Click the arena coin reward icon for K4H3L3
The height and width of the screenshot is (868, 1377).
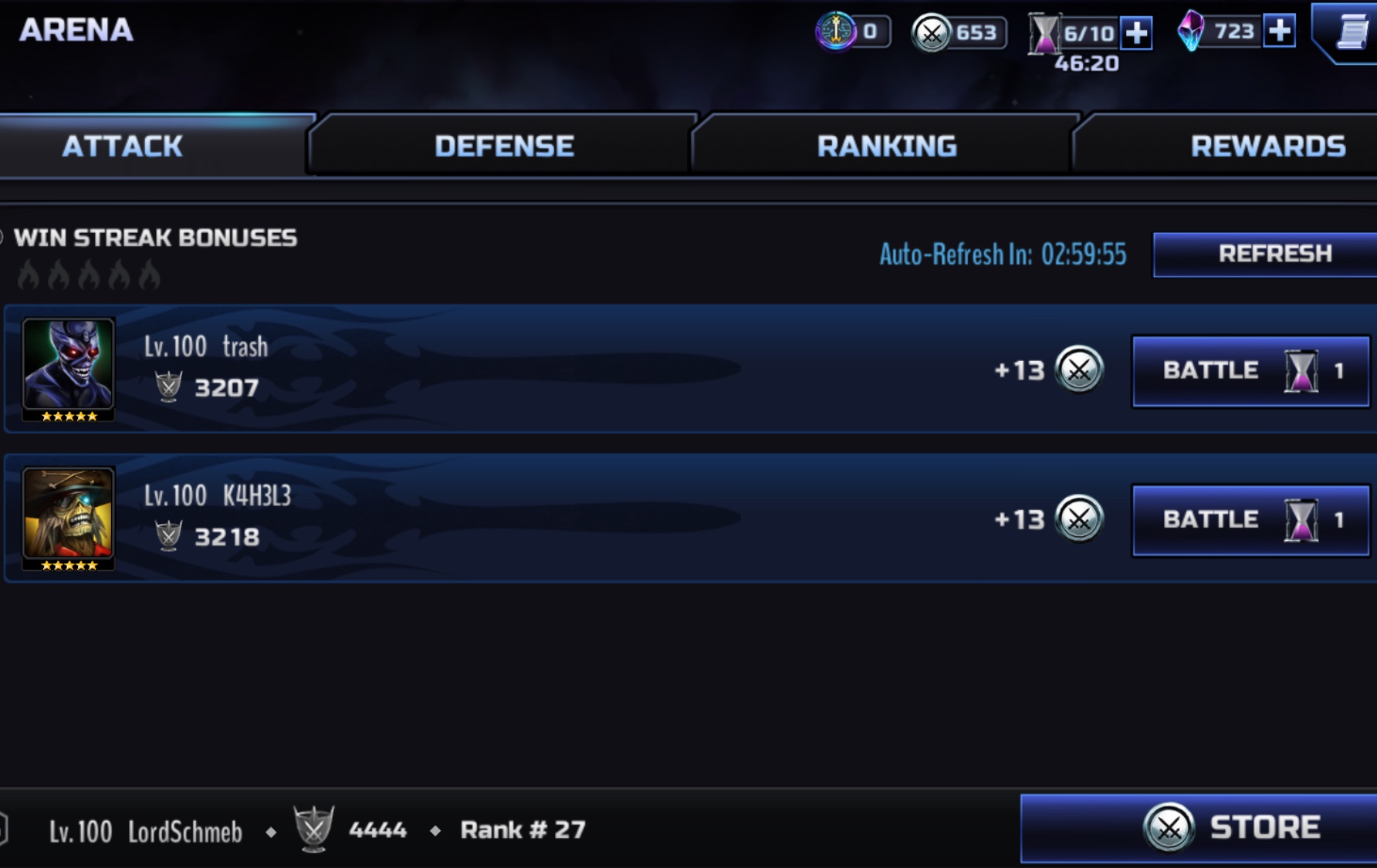[x=1079, y=519]
